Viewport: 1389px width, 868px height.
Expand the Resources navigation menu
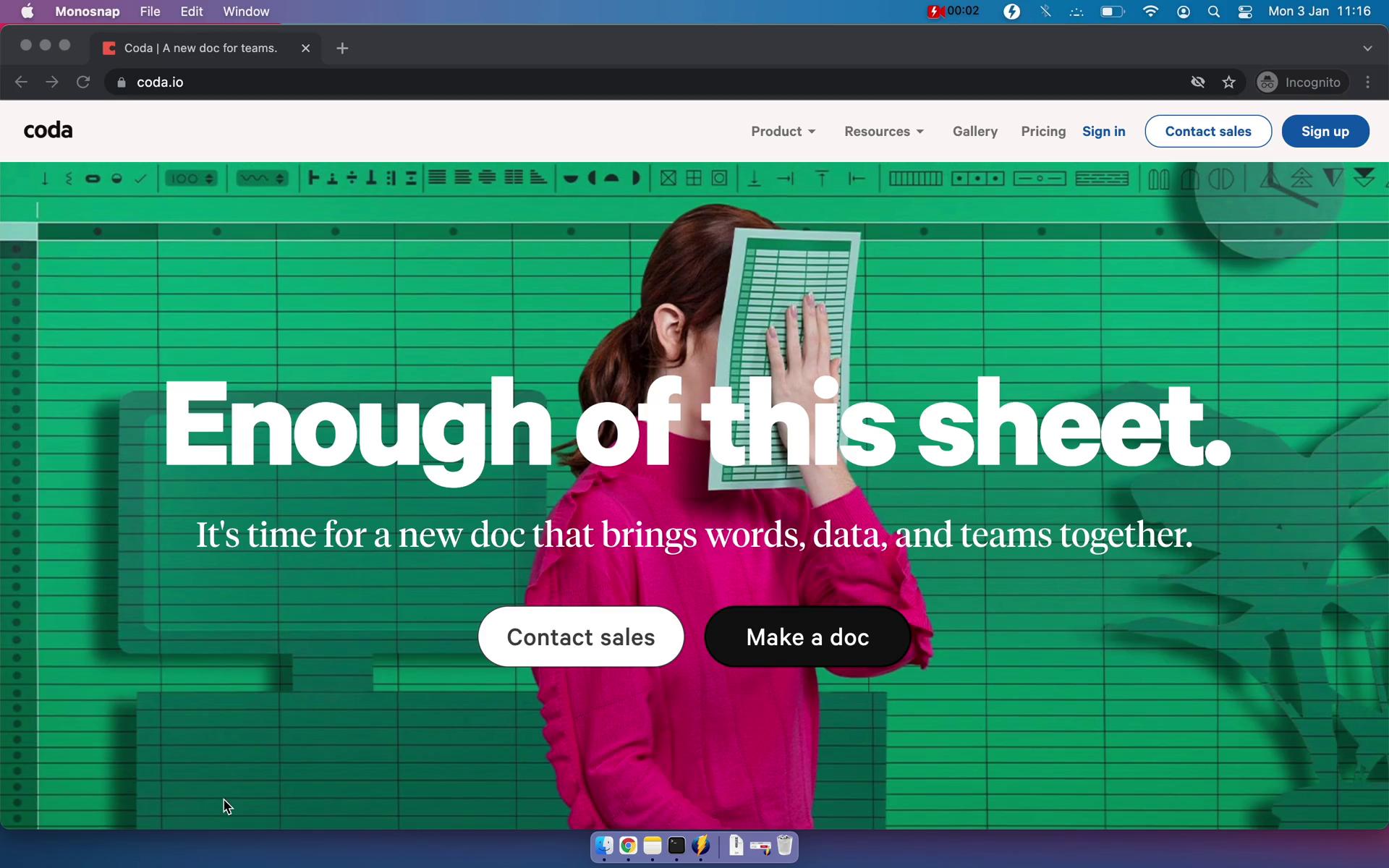(x=885, y=131)
